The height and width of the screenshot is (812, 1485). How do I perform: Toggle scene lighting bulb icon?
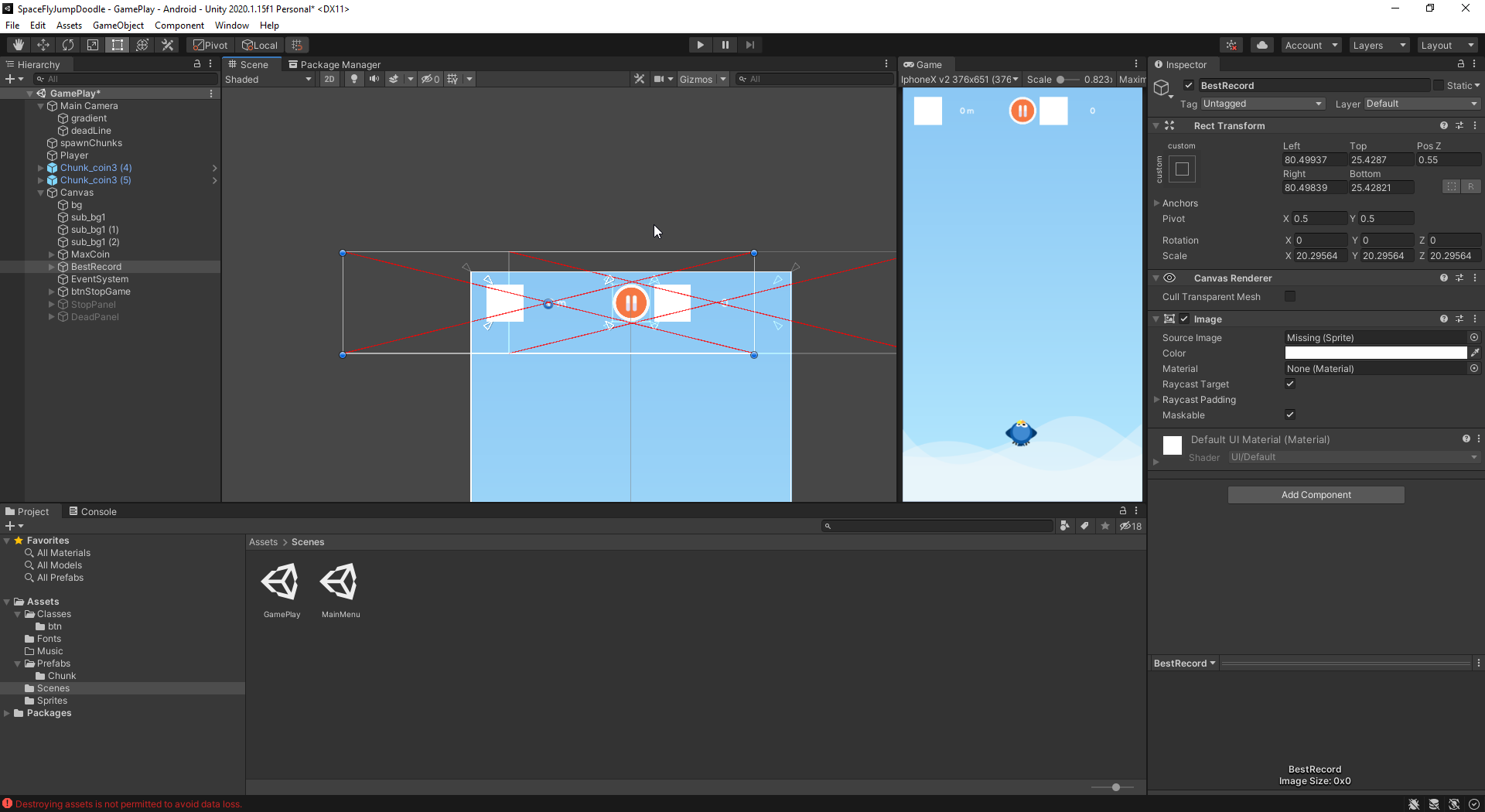pyautogui.click(x=354, y=79)
